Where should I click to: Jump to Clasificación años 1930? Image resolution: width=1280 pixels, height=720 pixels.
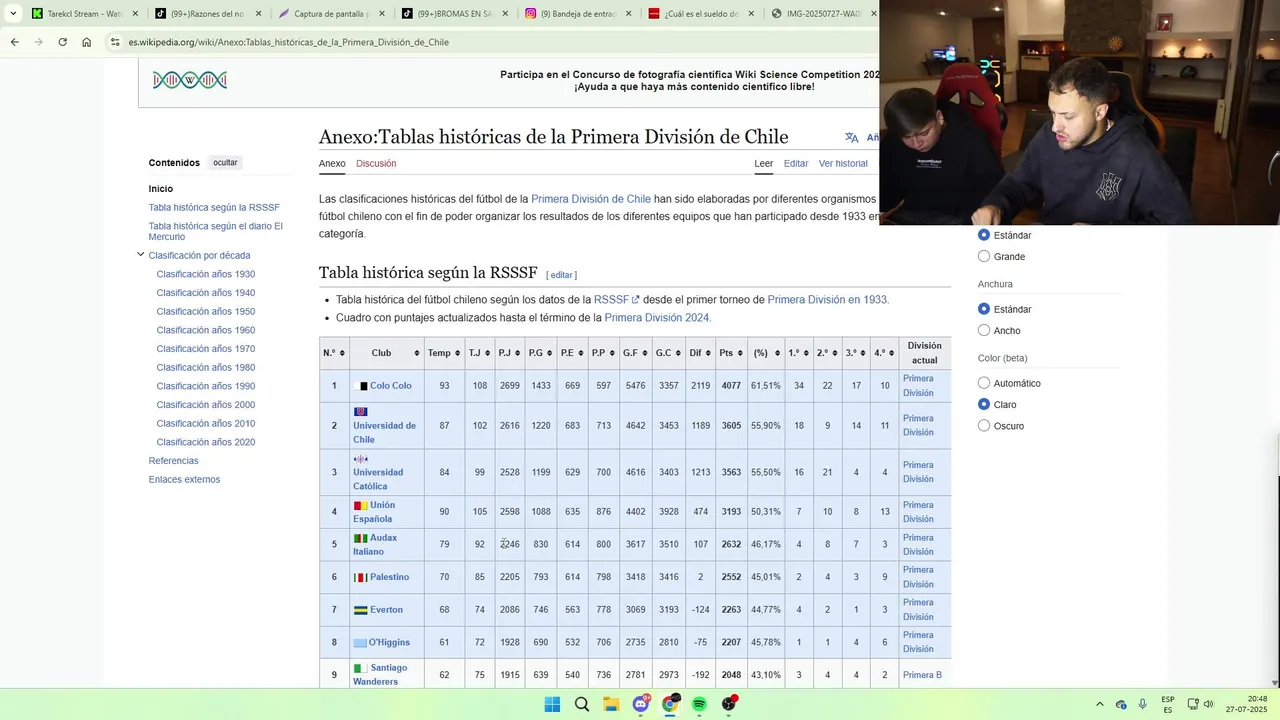pyautogui.click(x=206, y=274)
